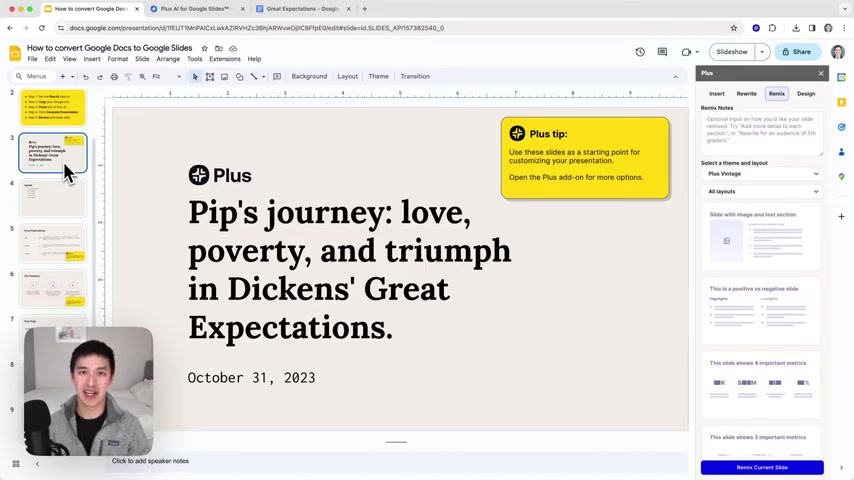This screenshot has height=480, width=854.
Task: Click the Insert image icon
Action: pyautogui.click(x=224, y=77)
